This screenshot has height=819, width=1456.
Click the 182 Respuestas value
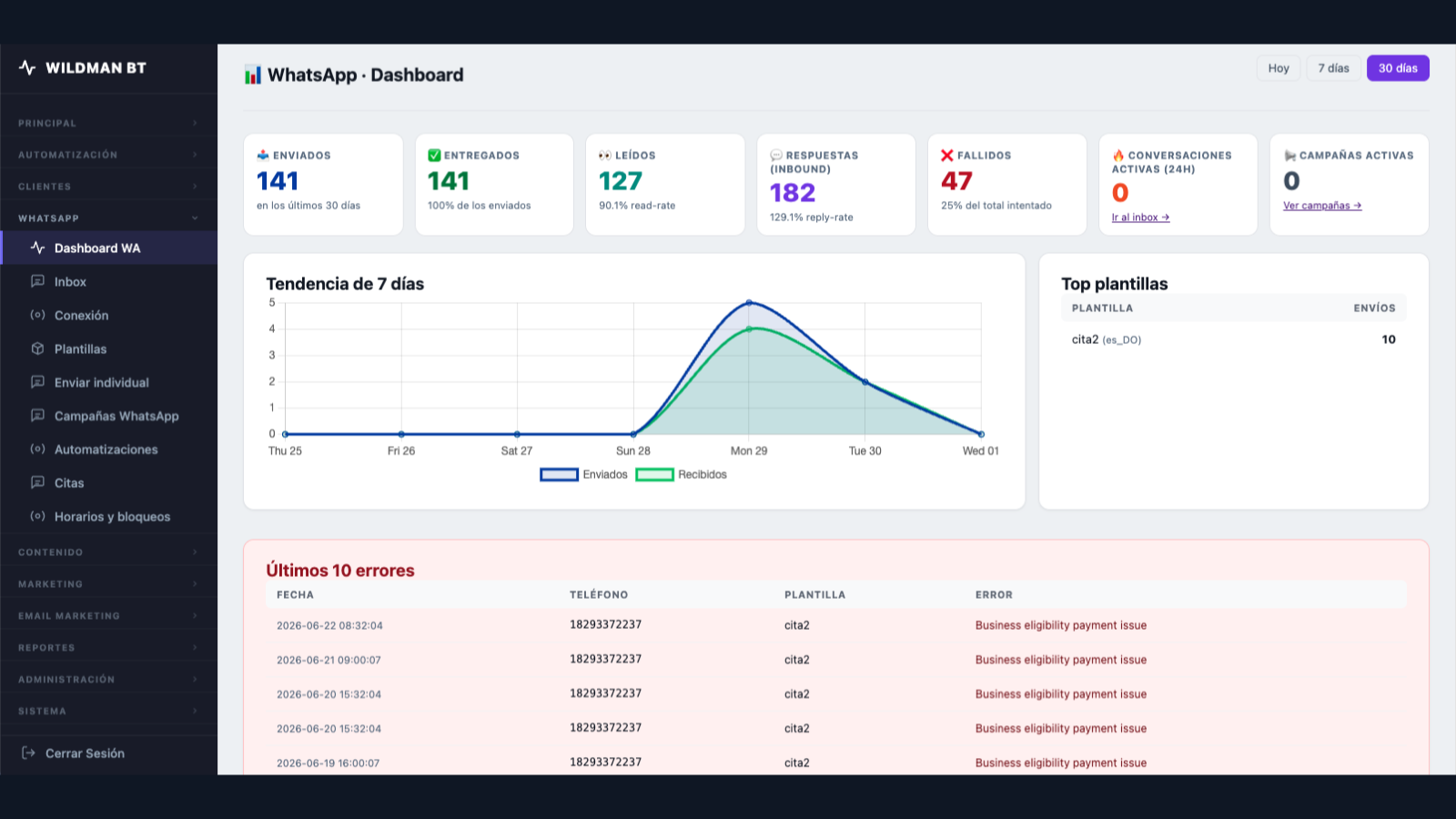793,193
